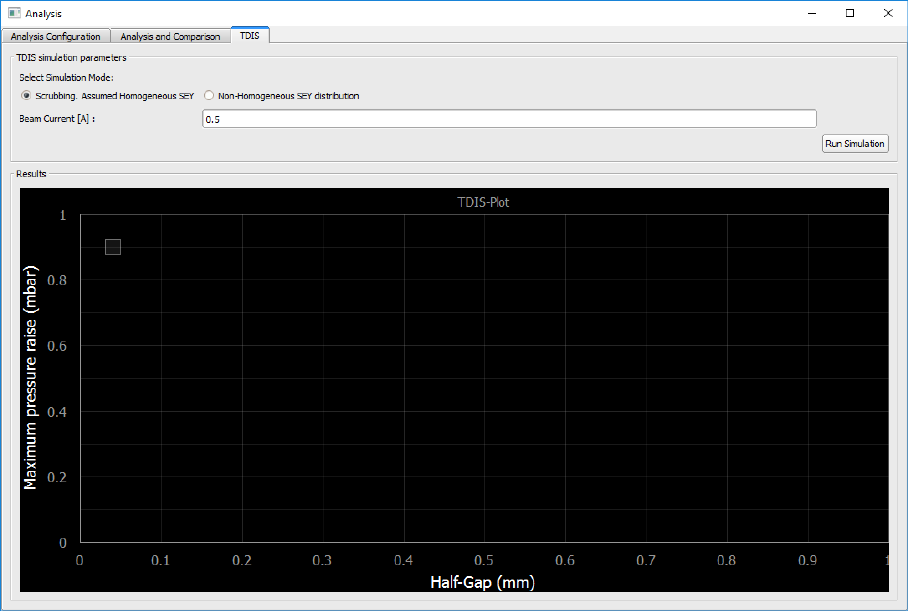Click the 0.7 tick on the x-axis

(646, 560)
